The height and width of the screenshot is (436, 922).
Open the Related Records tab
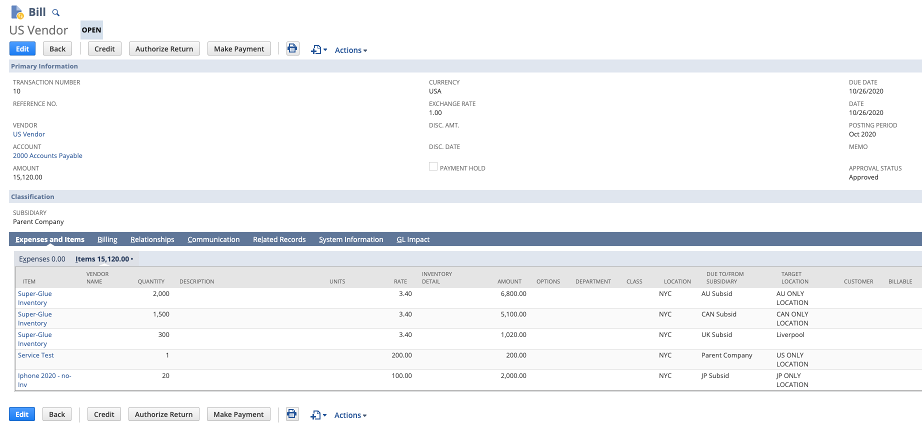(279, 240)
